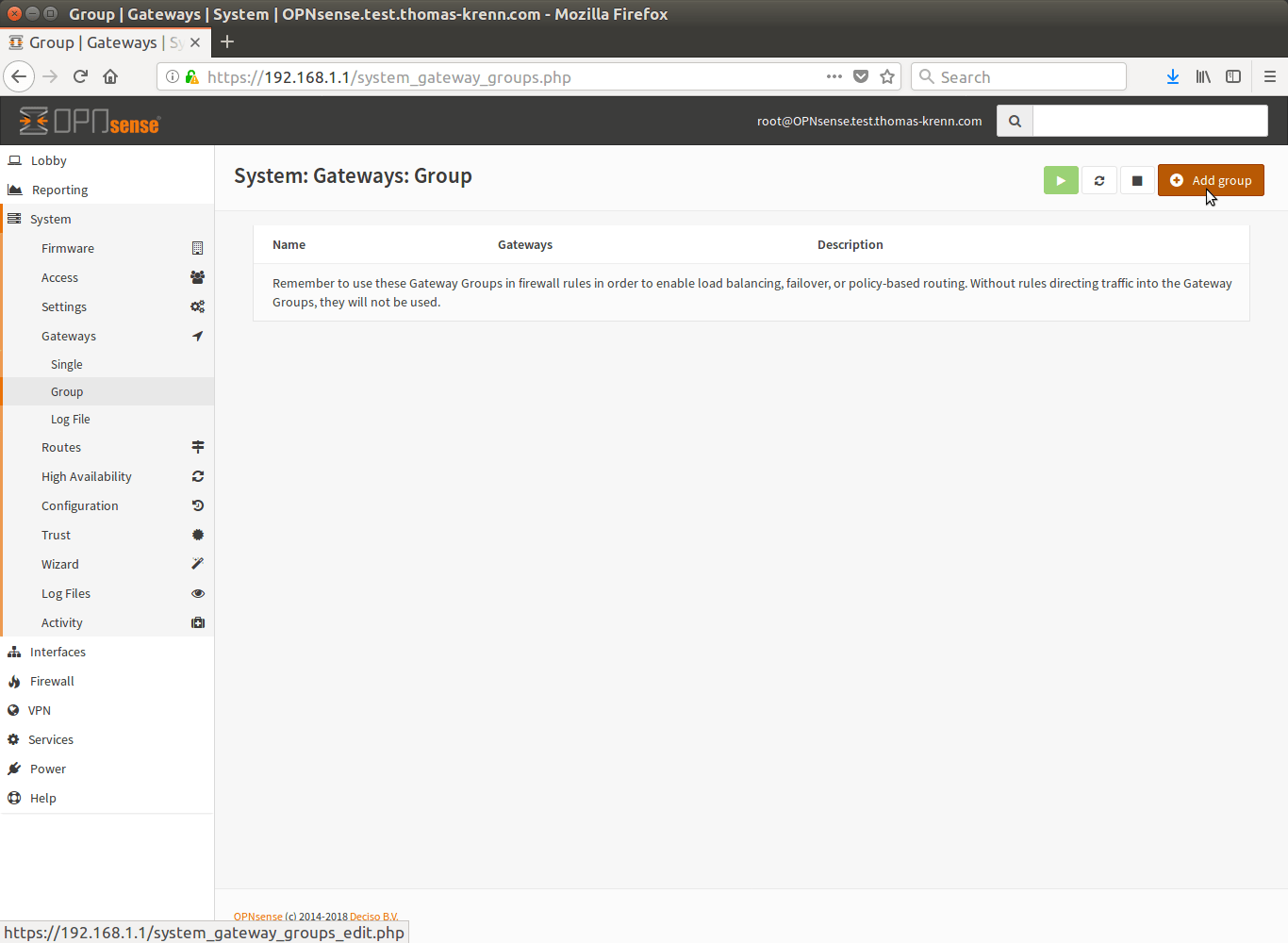Click the Firefox downloads arrow icon
The width and height of the screenshot is (1288, 943).
point(1172,76)
